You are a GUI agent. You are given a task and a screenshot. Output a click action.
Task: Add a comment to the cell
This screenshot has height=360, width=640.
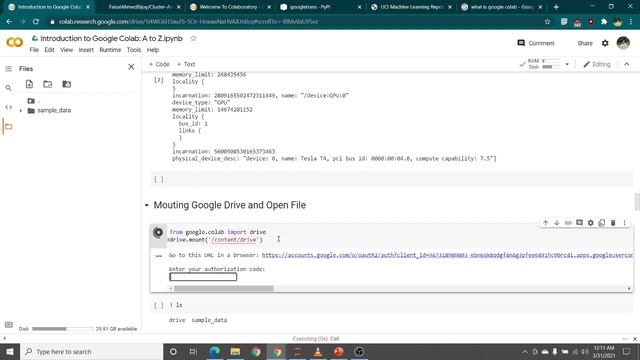(579, 223)
